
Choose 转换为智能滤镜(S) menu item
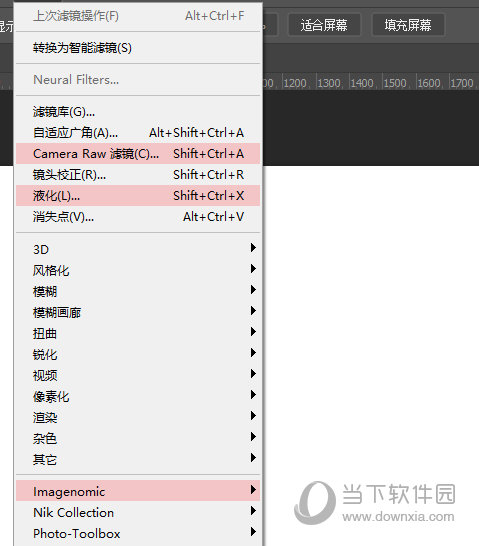(138, 48)
